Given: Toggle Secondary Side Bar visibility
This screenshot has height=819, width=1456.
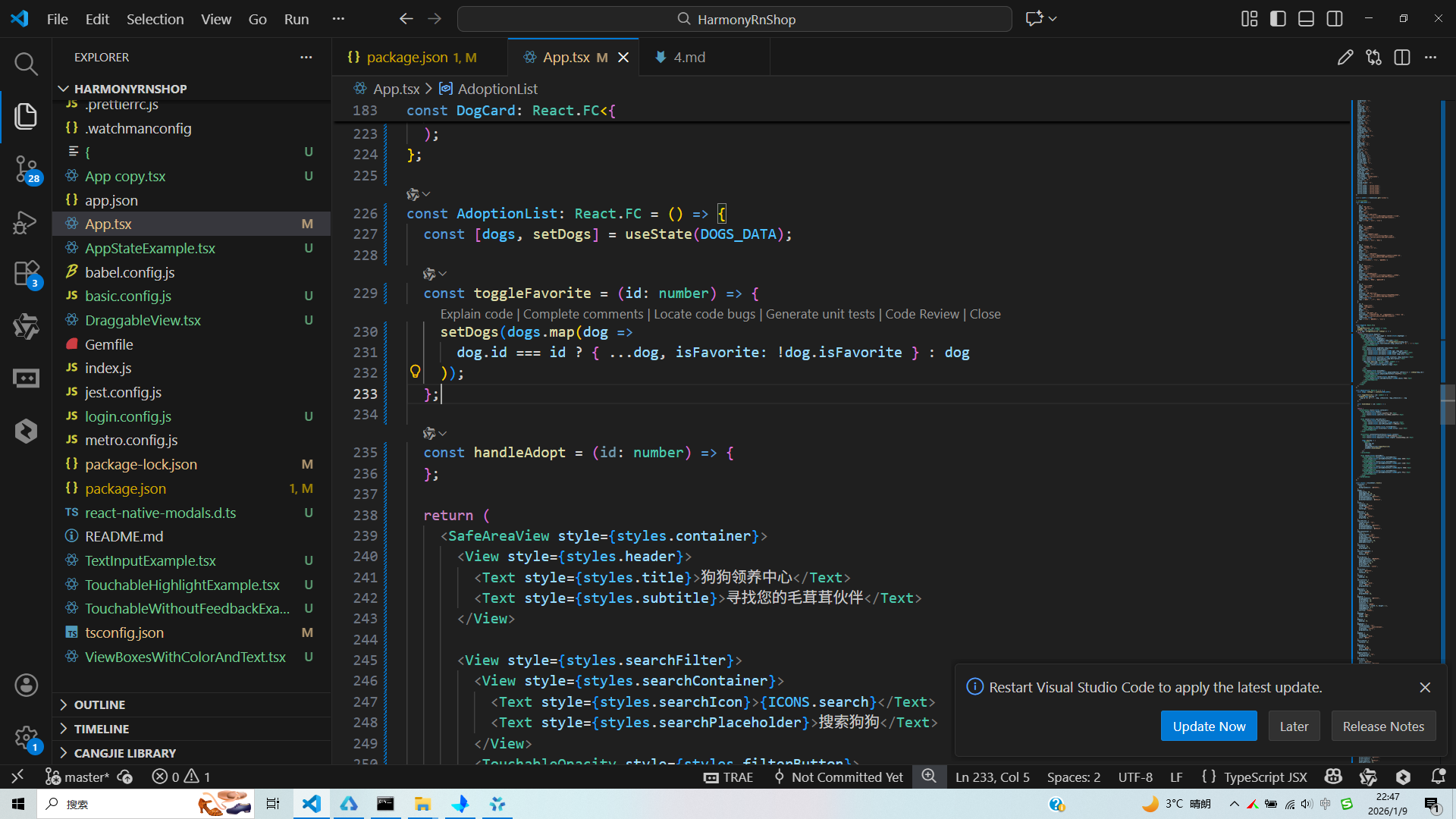Looking at the screenshot, I should pyautogui.click(x=1335, y=19).
